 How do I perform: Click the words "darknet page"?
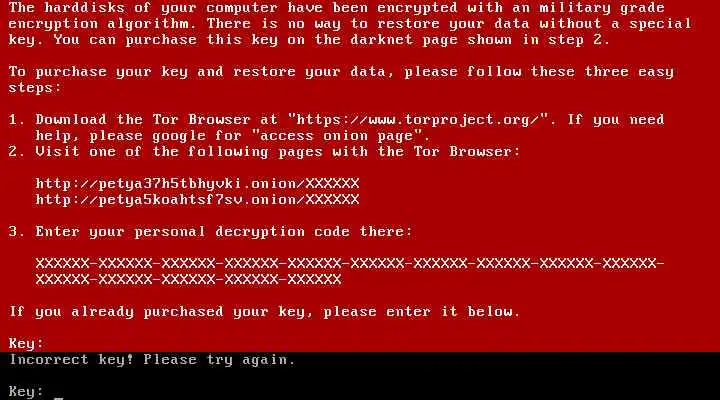click(404, 40)
